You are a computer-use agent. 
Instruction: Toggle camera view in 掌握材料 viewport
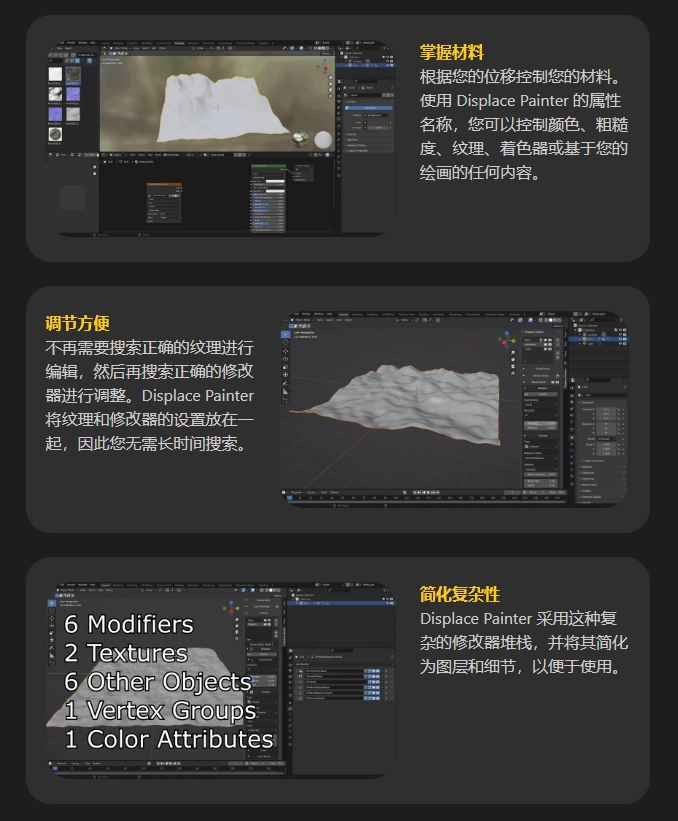click(330, 90)
